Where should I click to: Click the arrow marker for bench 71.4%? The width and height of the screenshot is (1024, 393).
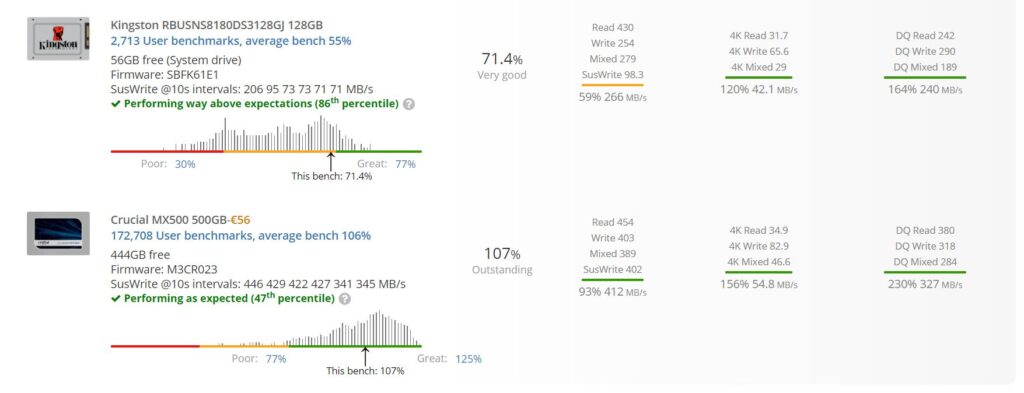[331, 161]
